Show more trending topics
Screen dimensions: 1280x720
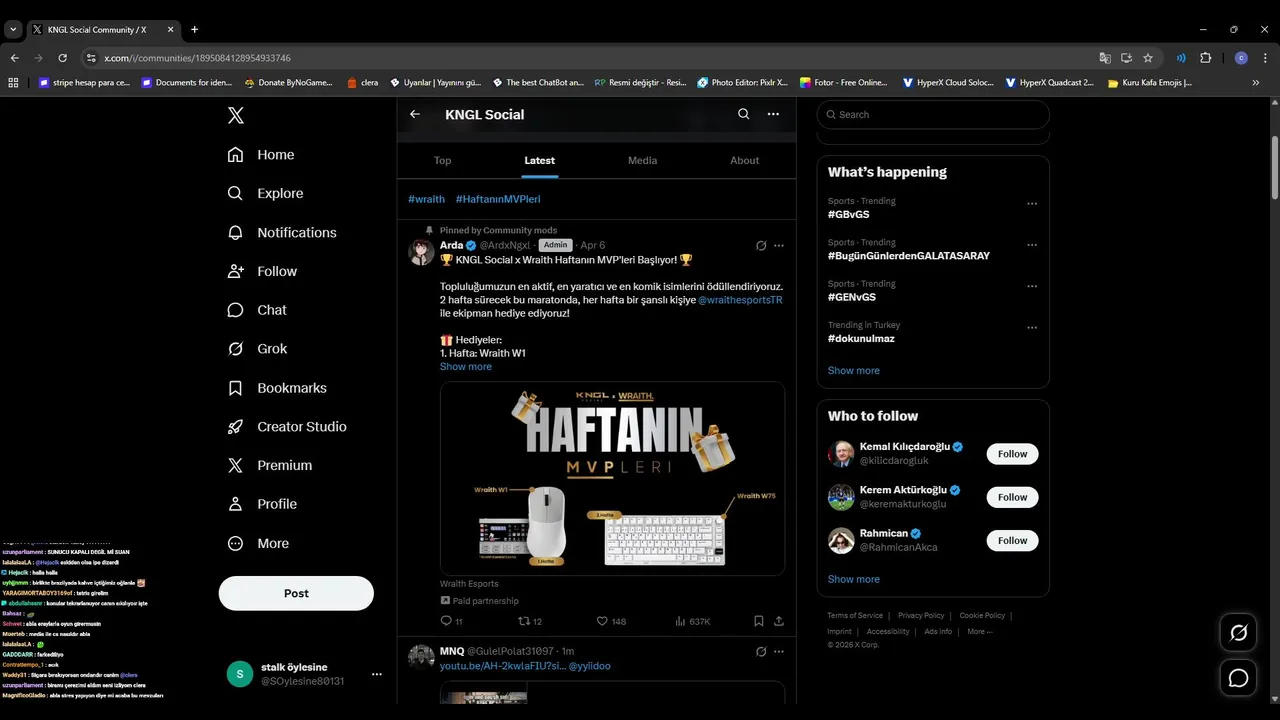tap(853, 371)
